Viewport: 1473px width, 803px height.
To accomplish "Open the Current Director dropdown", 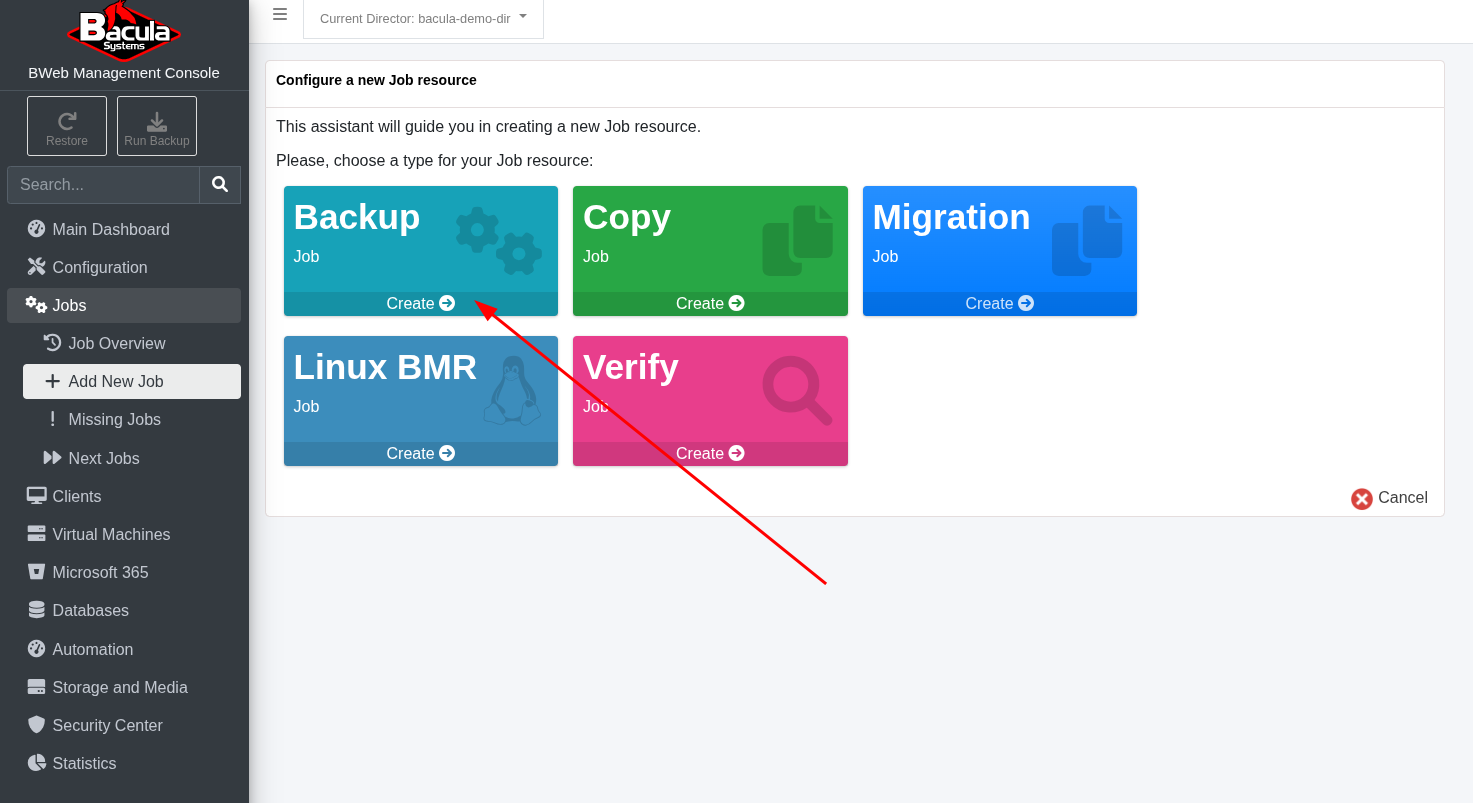I will 423,18.
